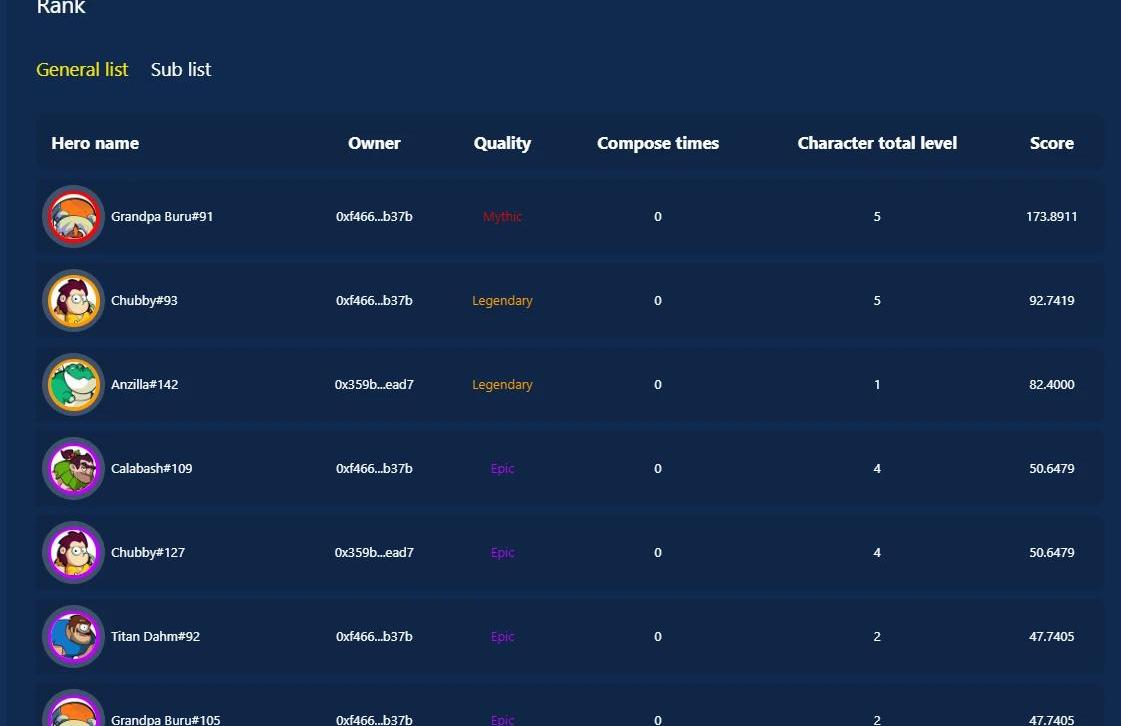This screenshot has width=1121, height=726.
Task: Select owner address of Chubby#127 row
Action: (x=374, y=553)
